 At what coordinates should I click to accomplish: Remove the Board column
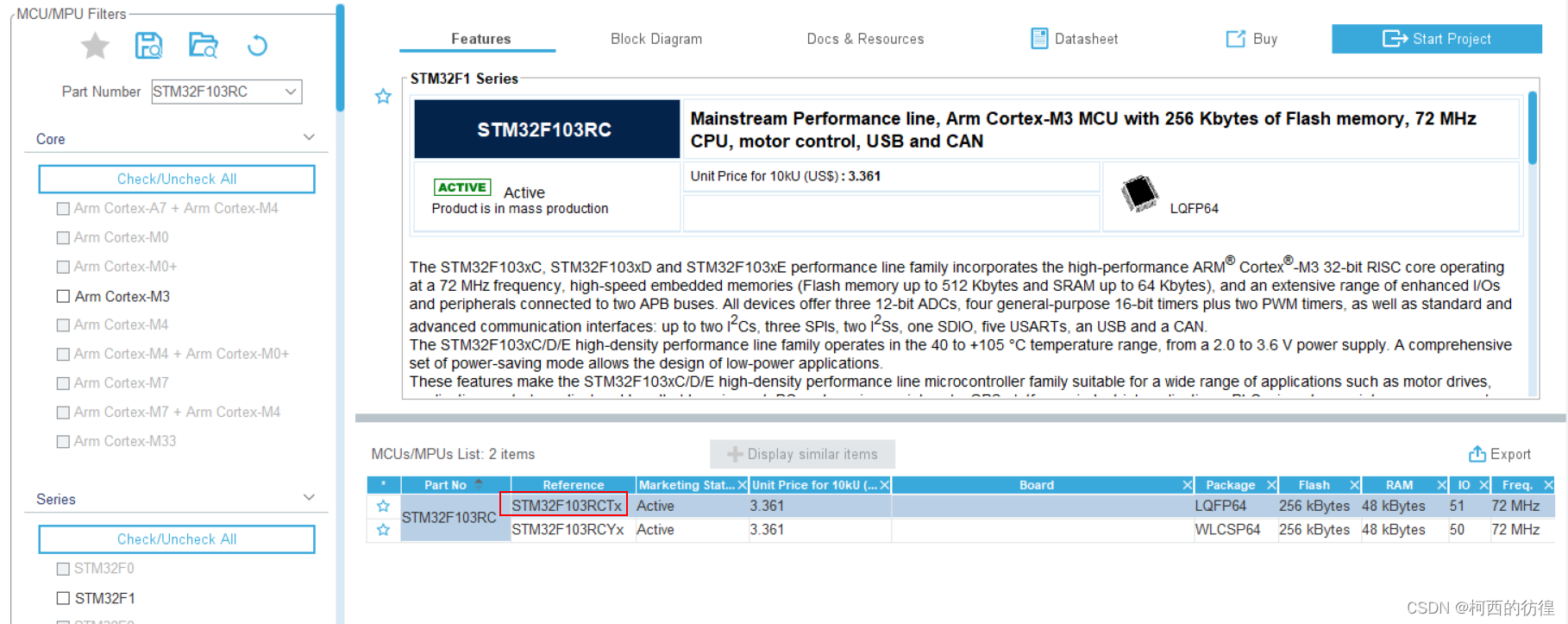(x=1187, y=485)
